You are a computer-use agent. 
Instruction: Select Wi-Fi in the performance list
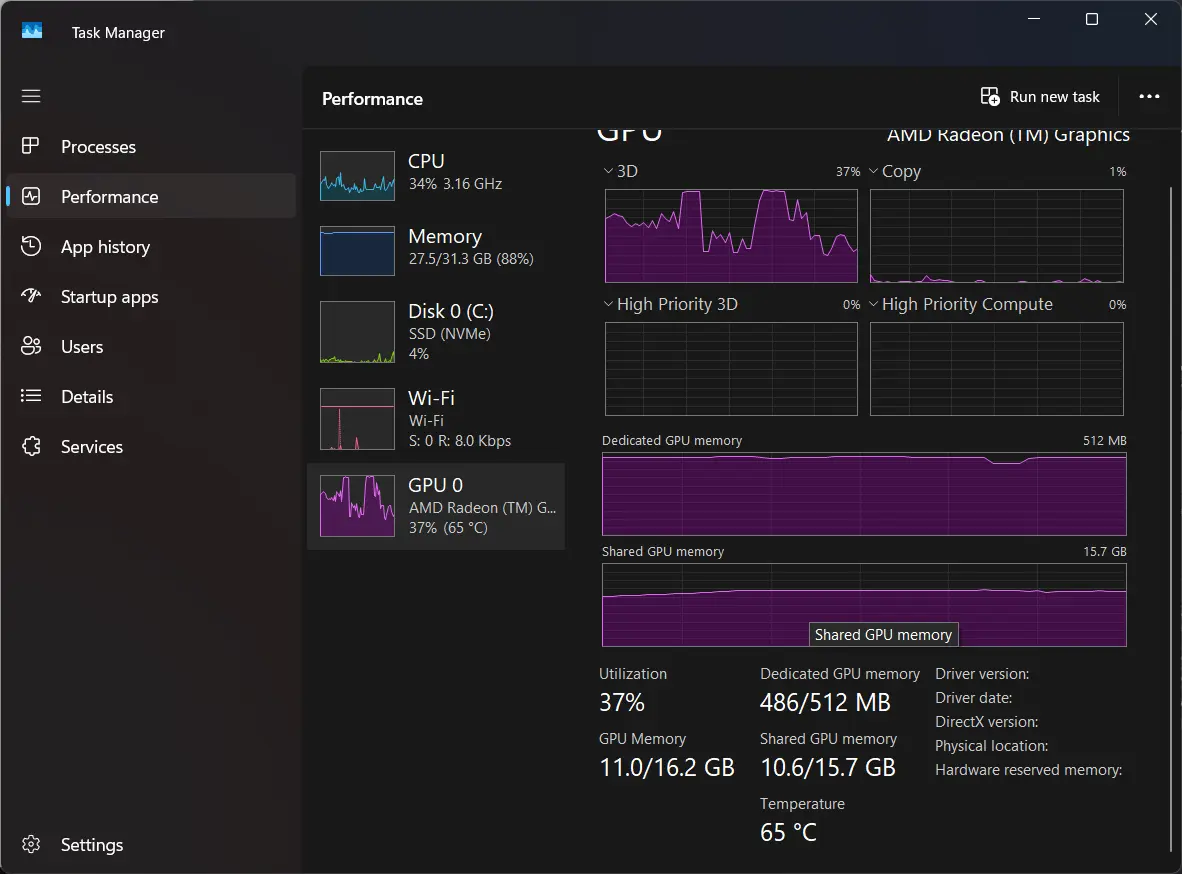pos(435,418)
